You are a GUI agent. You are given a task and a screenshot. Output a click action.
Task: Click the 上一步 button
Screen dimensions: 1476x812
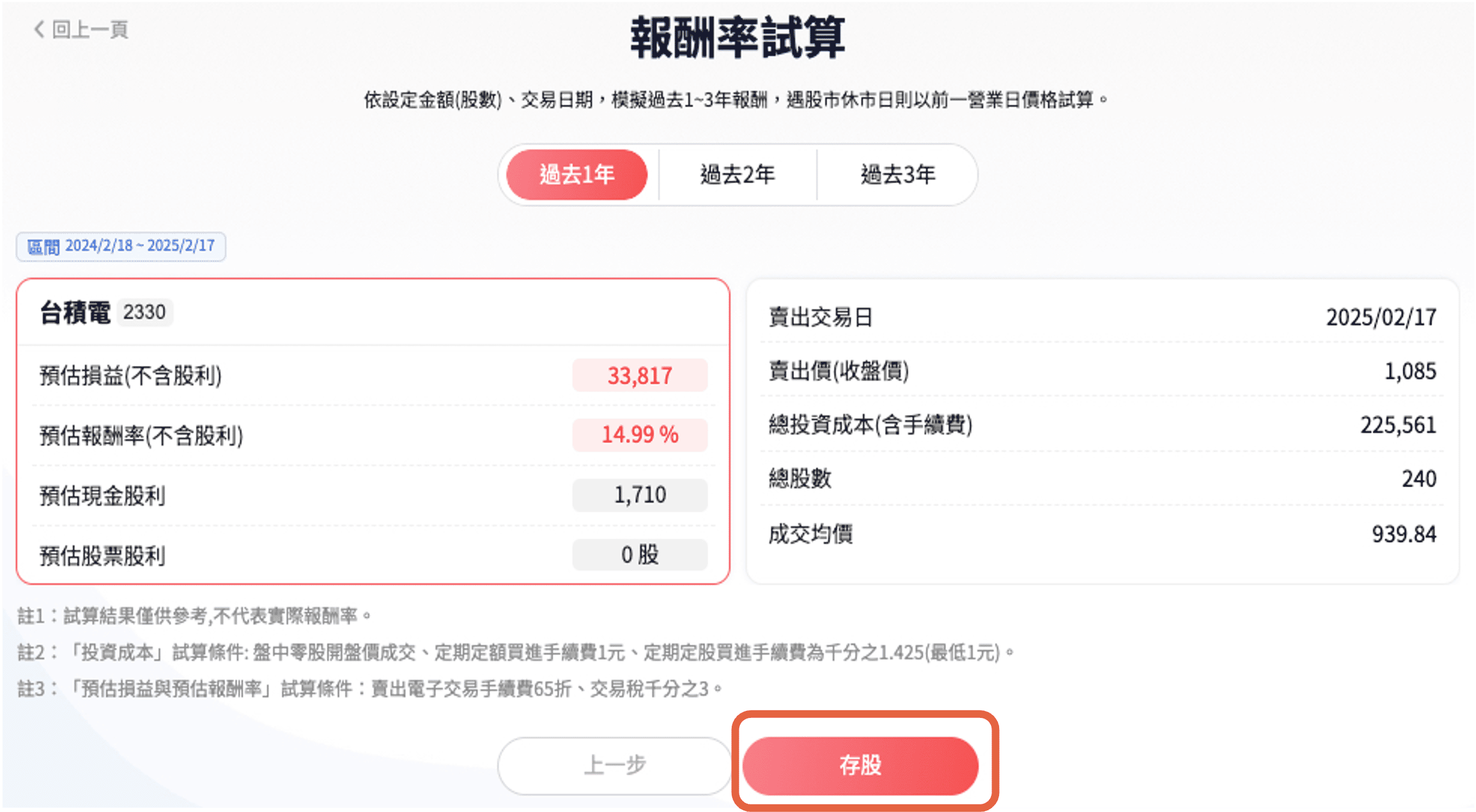tap(615, 765)
